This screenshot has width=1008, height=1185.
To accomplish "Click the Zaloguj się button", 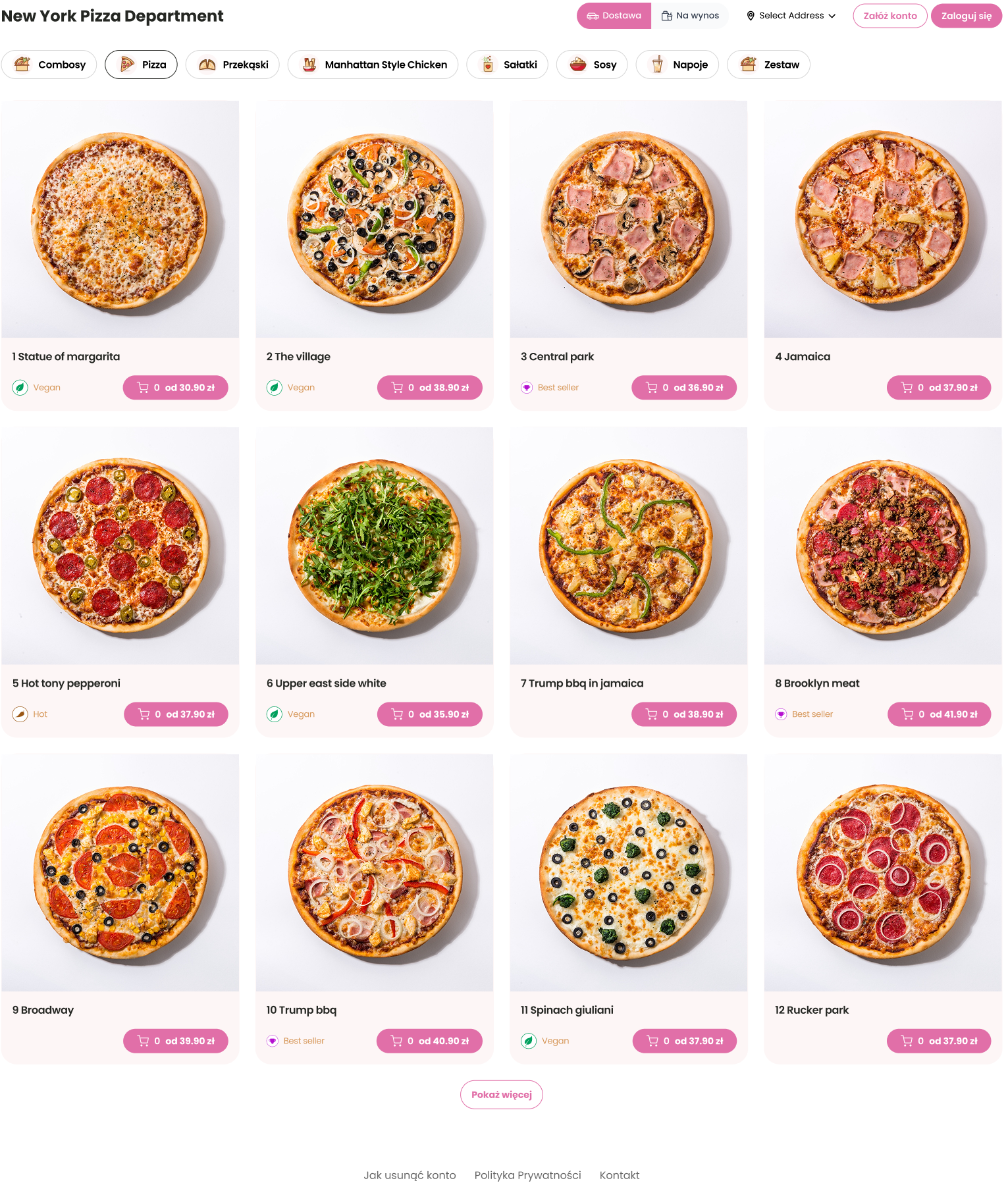I will click(966, 16).
